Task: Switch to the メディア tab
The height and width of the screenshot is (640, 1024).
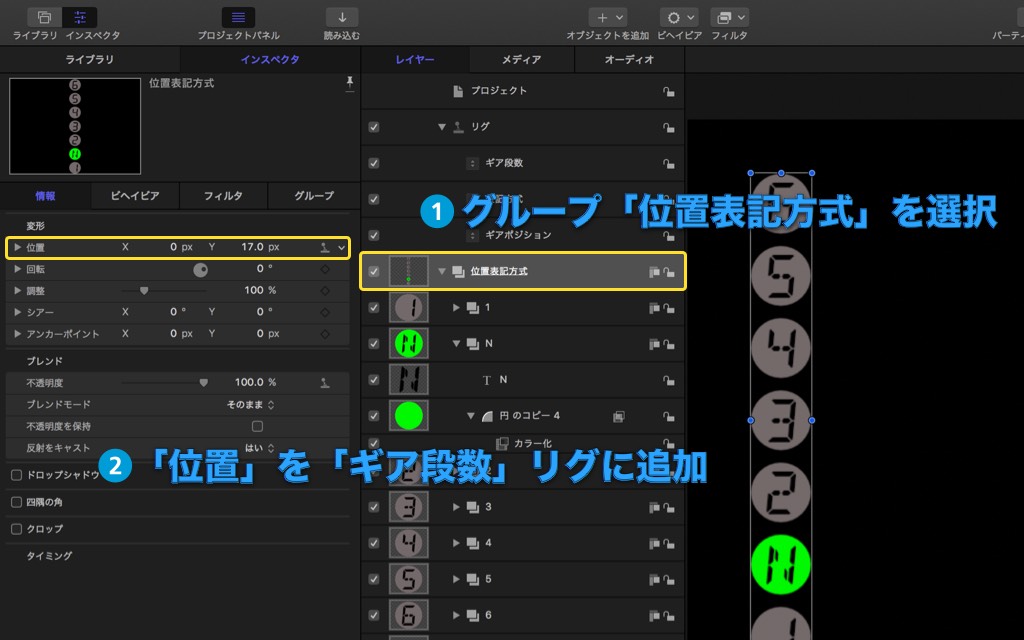Action: click(521, 59)
